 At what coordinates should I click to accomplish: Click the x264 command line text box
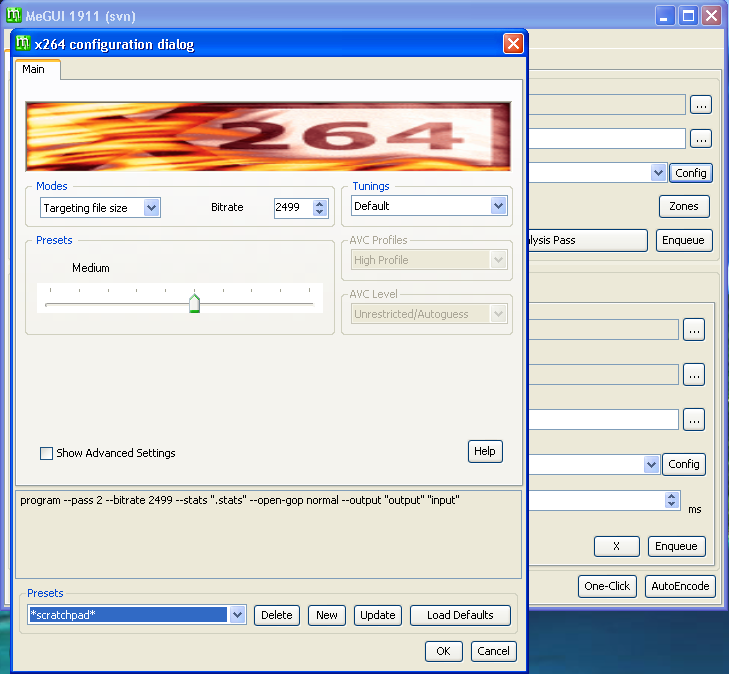coord(268,535)
